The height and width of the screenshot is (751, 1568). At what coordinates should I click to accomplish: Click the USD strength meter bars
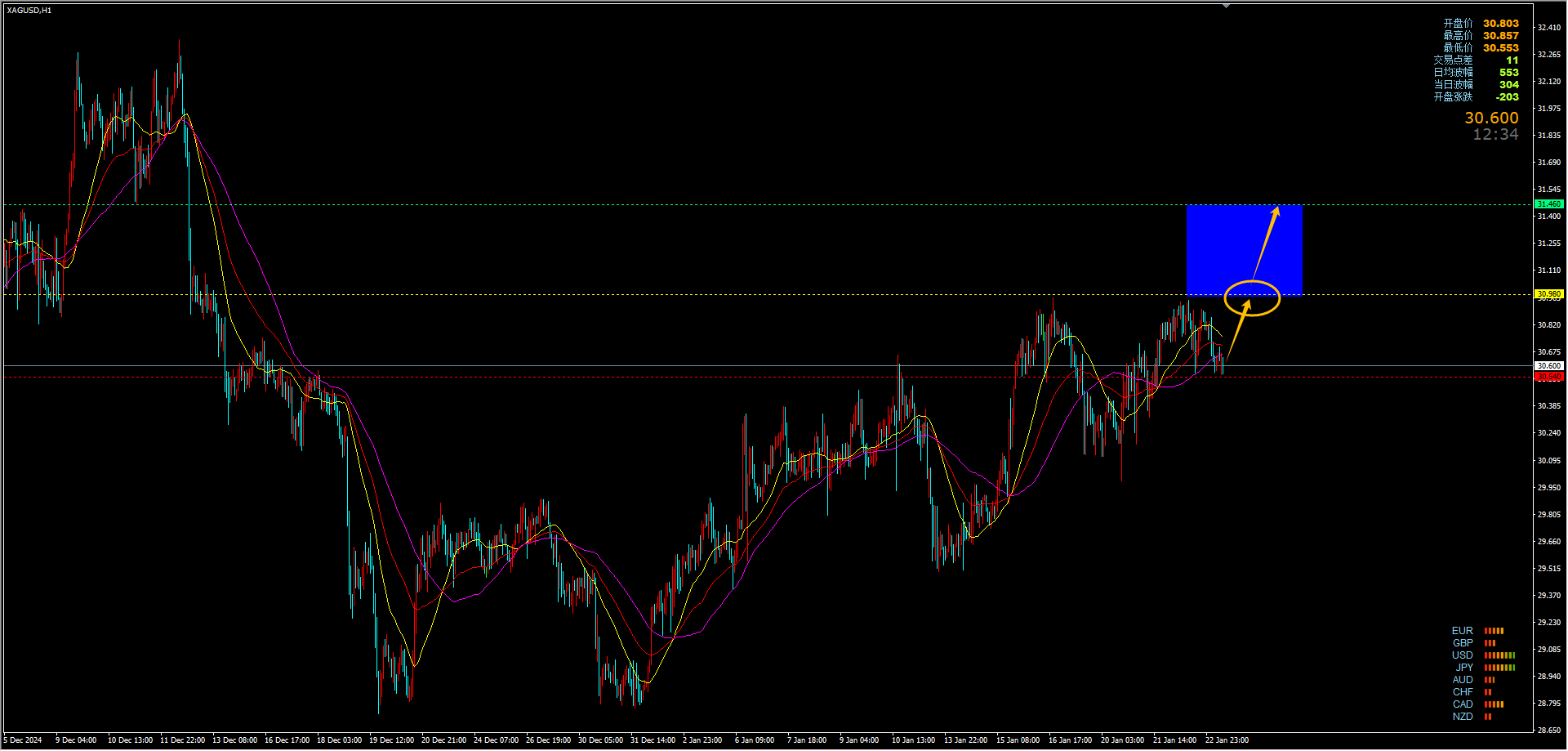tap(1499, 655)
